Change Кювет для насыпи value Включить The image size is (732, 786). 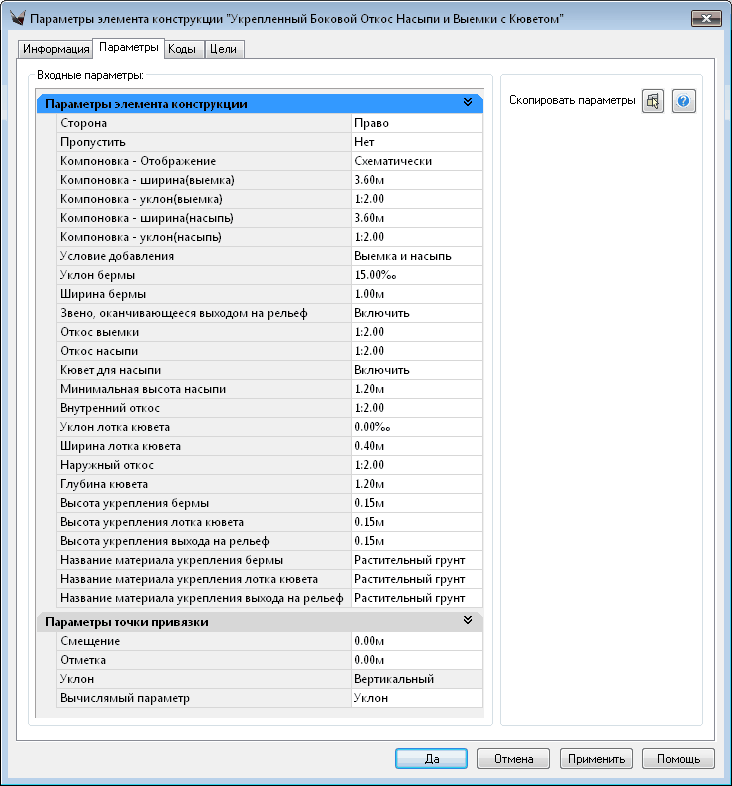pos(415,370)
